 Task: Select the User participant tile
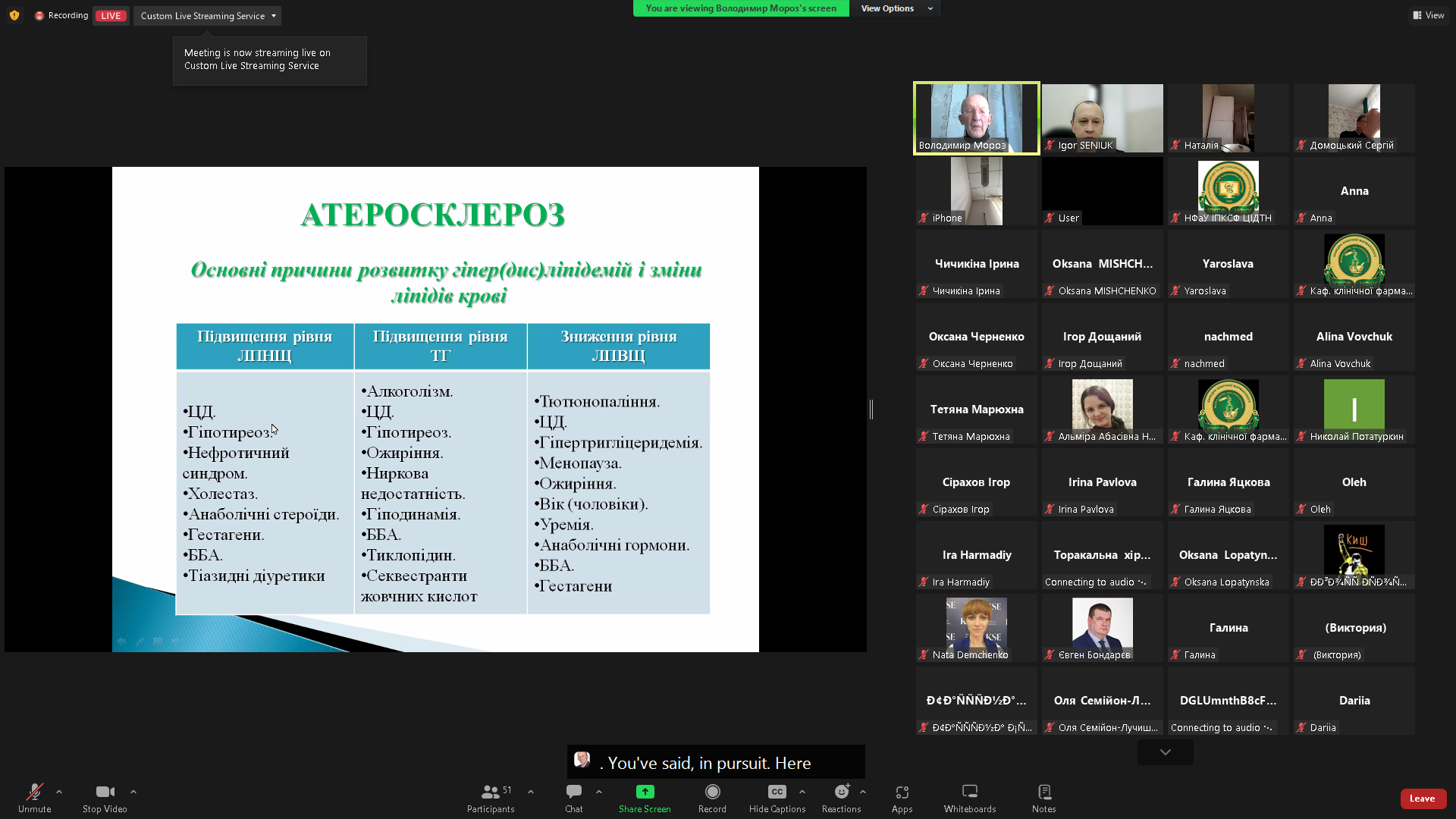pos(1103,191)
